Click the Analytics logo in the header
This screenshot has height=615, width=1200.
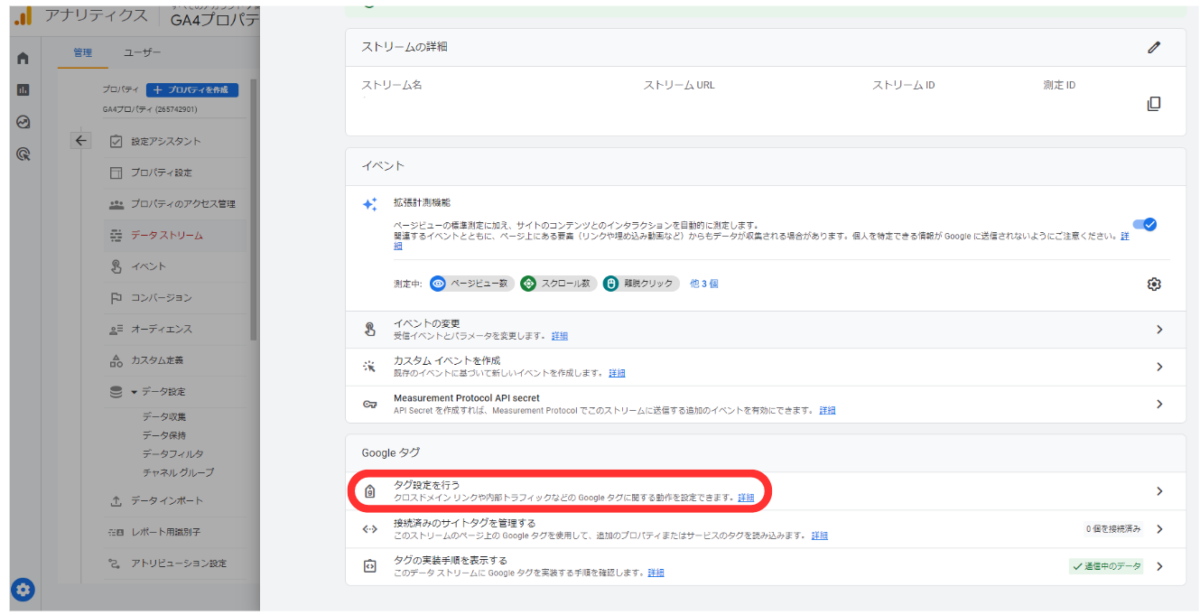(x=24, y=17)
